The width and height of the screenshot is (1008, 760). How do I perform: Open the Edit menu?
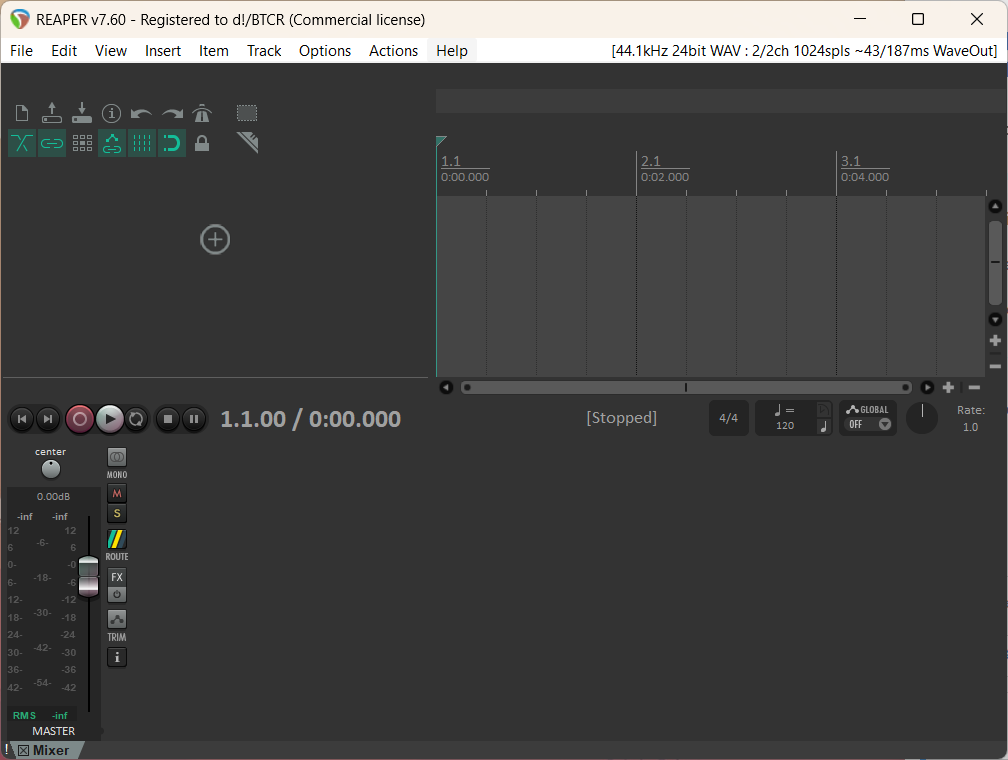pos(64,51)
